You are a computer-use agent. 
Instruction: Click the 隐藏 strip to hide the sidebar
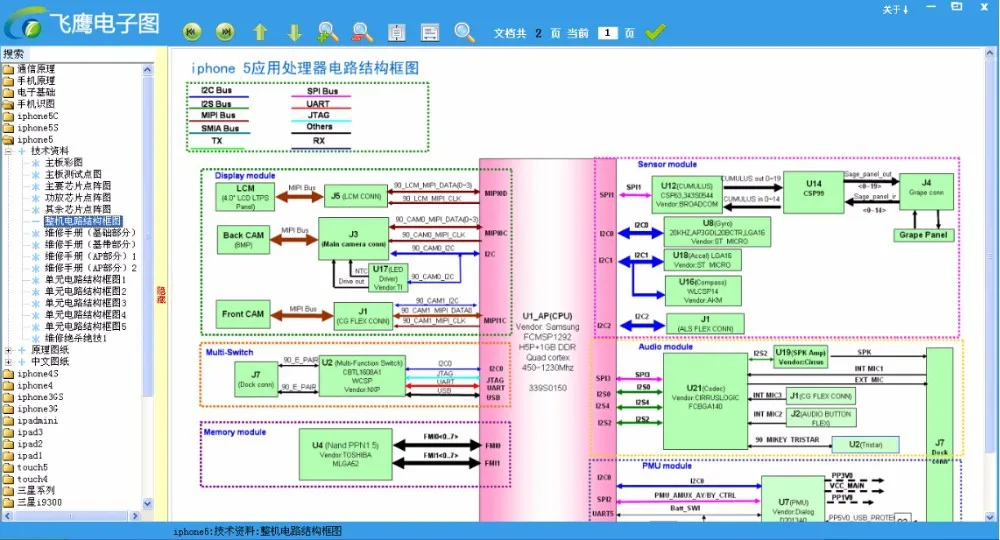tap(161, 295)
